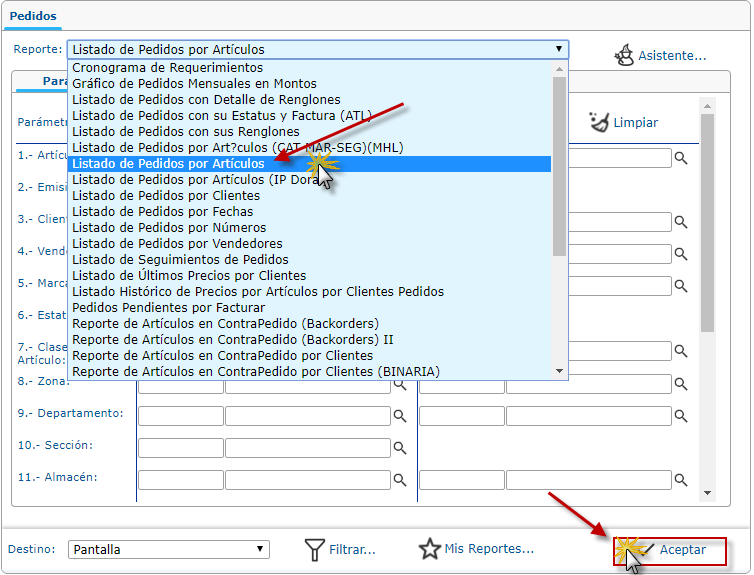Choose Listado de Pedidos por Vendedores

310,244
